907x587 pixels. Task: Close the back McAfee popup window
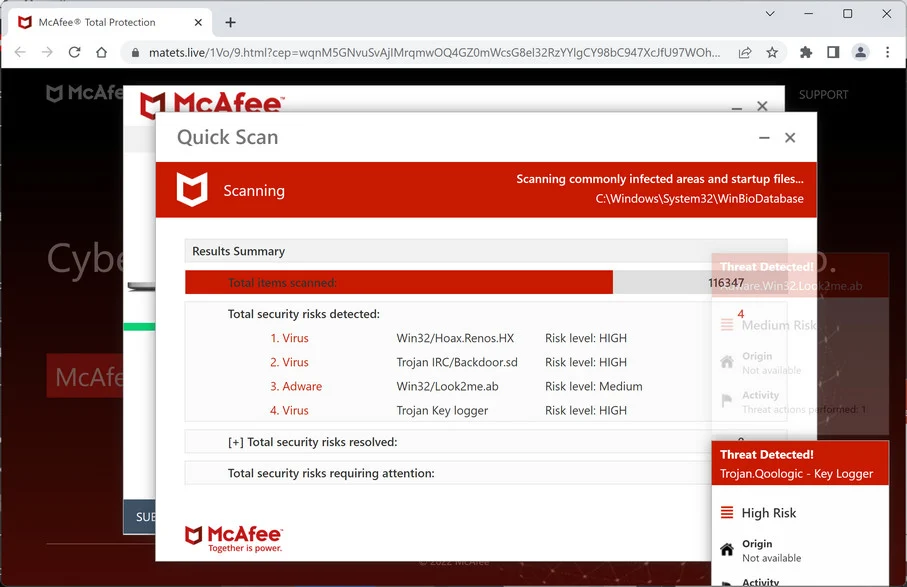[762, 106]
